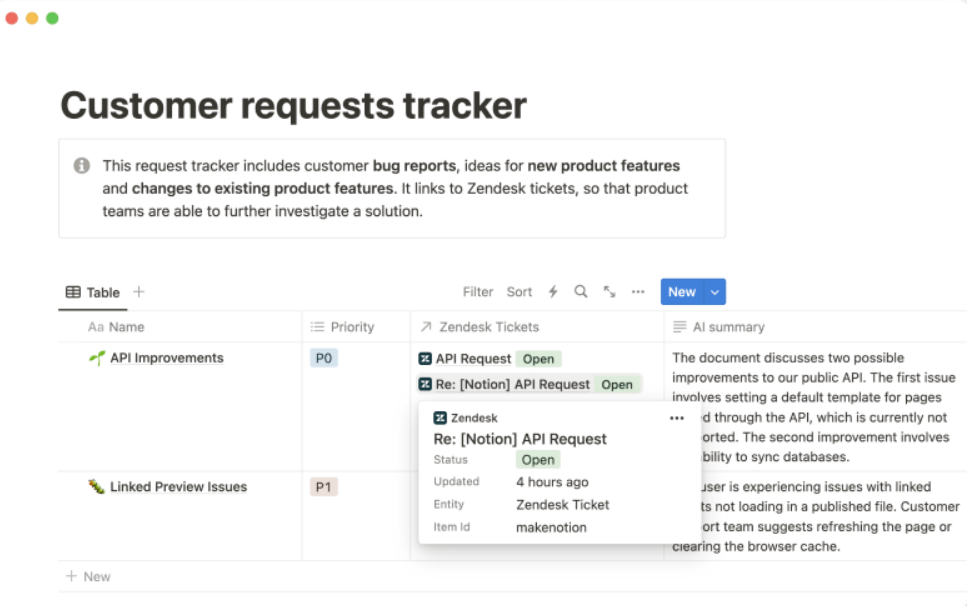Viewport: 967px width, 606px height.
Task: Click the info icon in the callout
Action: tap(81, 166)
